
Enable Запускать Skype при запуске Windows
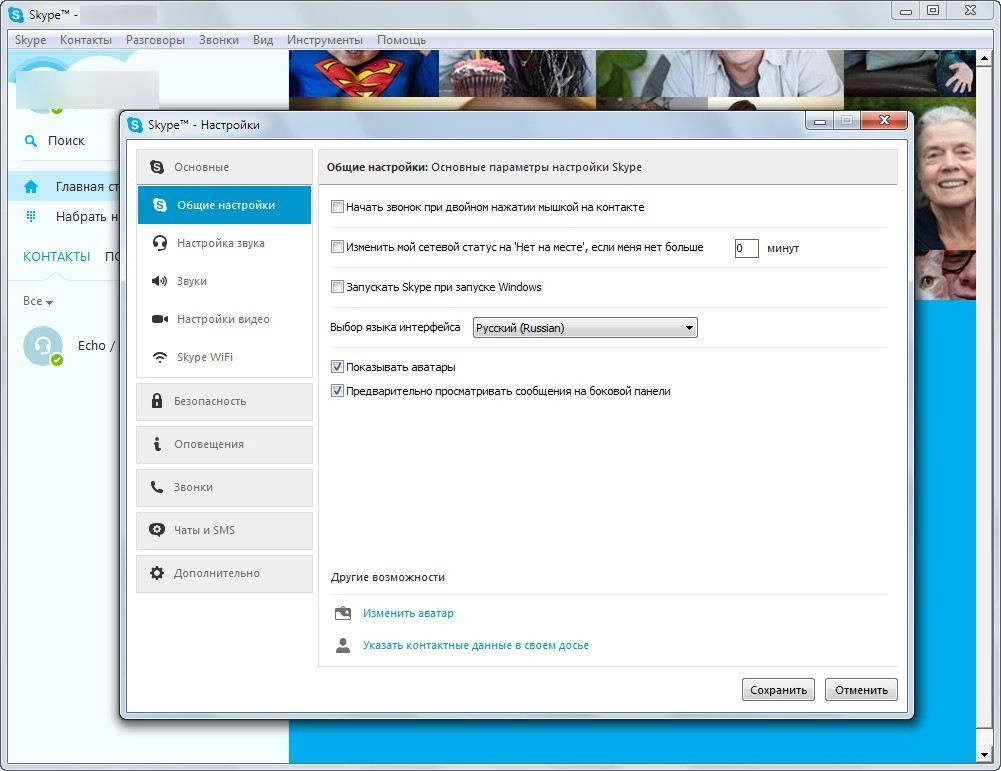pos(337,287)
